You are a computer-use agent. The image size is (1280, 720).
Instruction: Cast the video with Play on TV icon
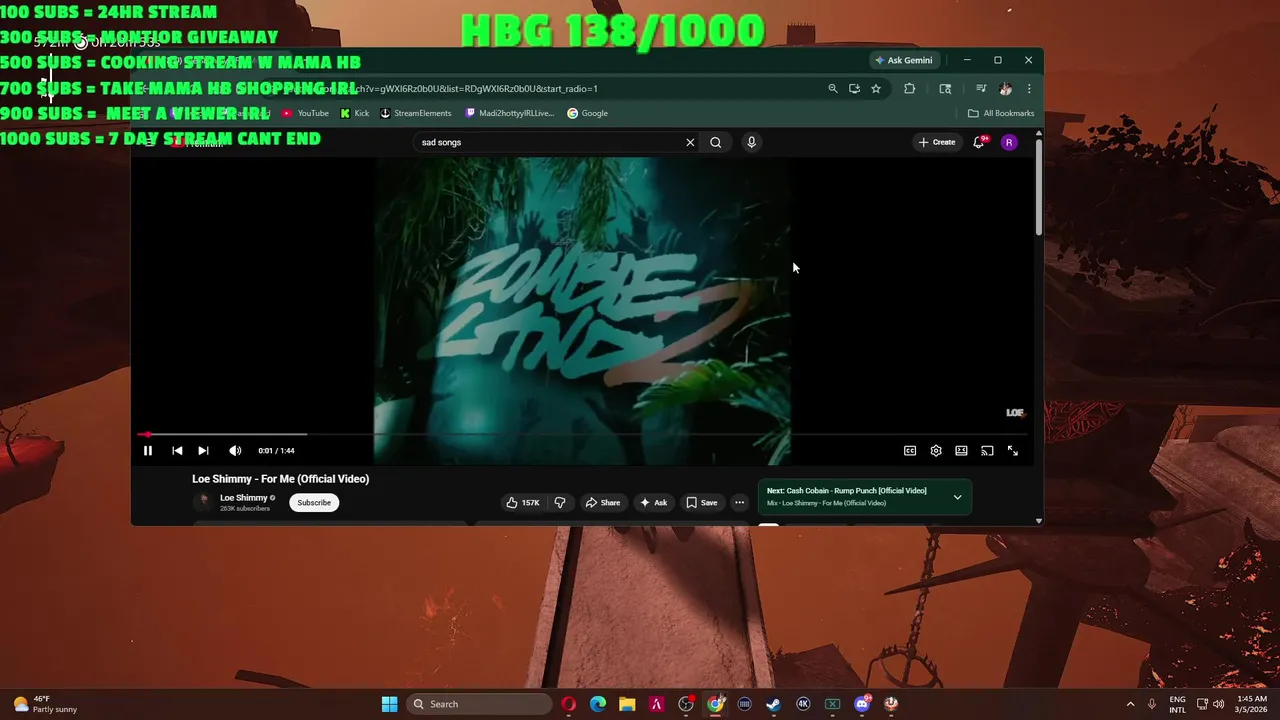point(987,451)
